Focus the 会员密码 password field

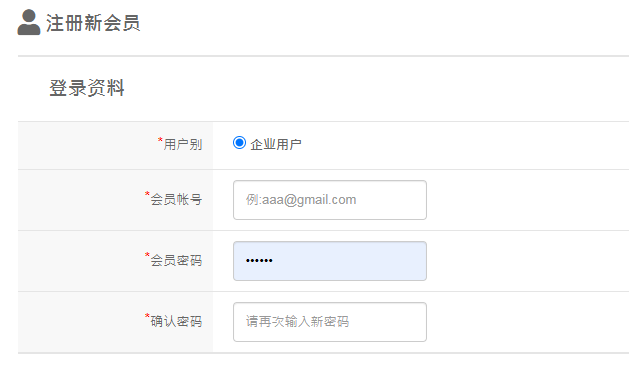point(330,261)
